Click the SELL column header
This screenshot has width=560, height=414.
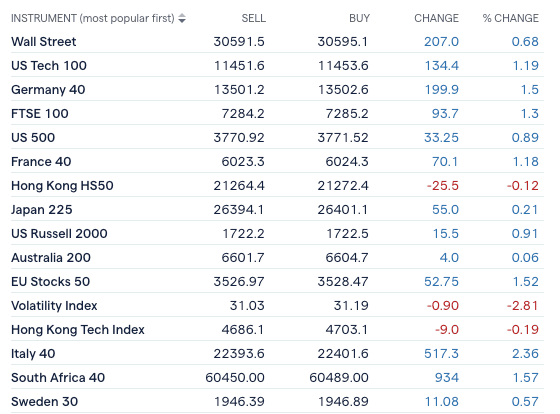coord(254,18)
